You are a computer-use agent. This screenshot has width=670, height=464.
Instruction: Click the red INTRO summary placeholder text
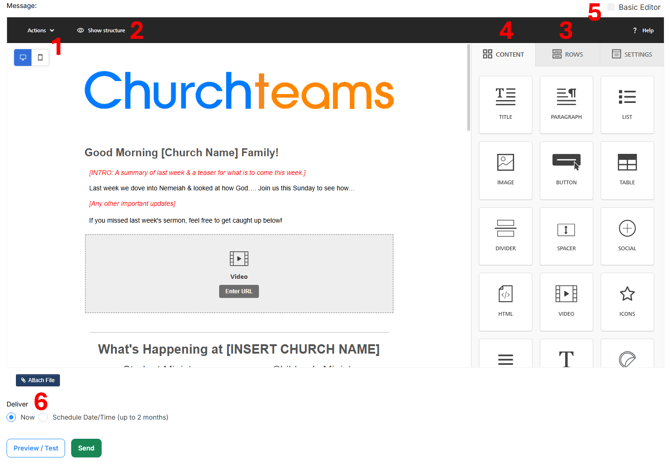point(197,173)
